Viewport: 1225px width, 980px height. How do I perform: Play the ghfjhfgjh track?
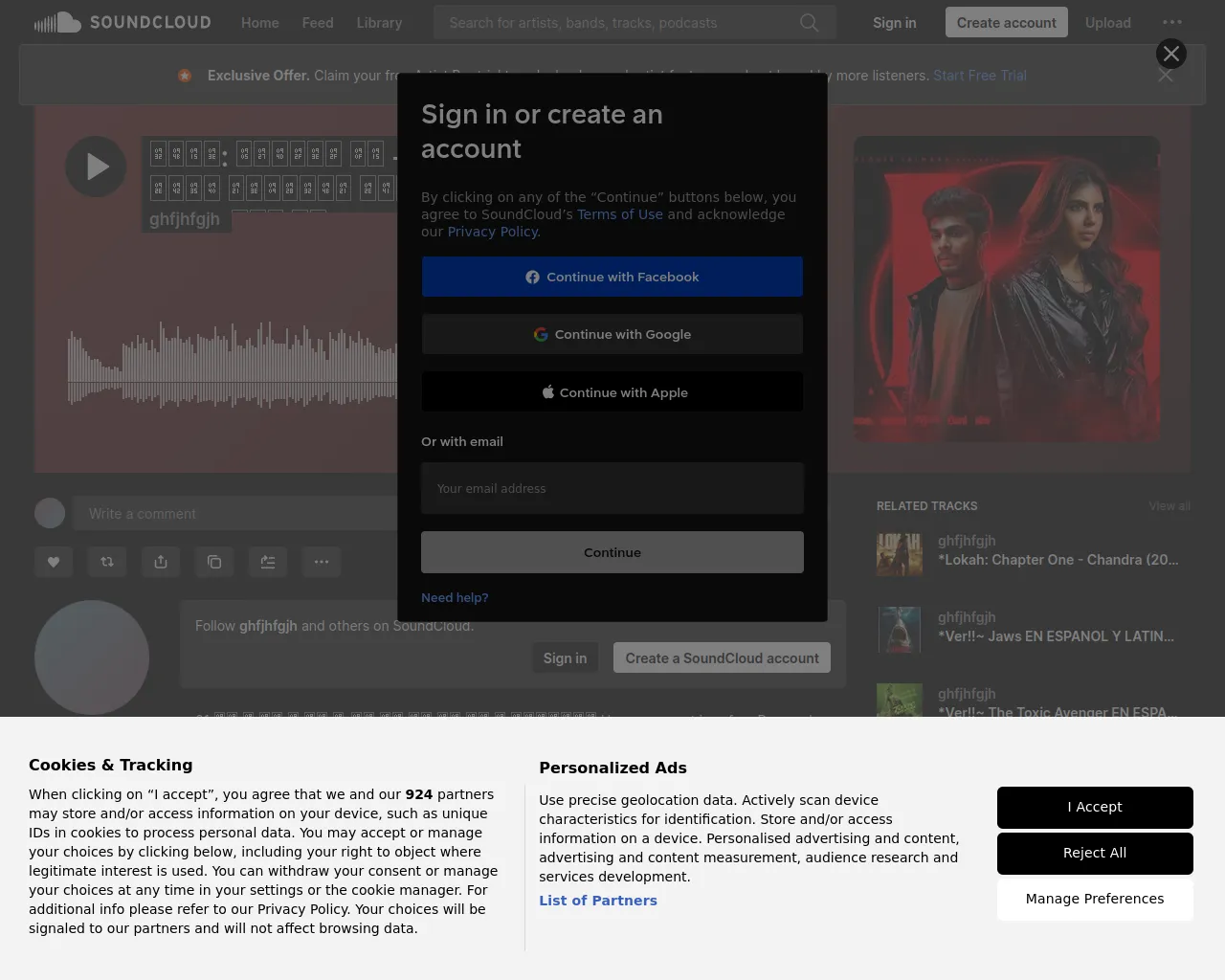point(96,167)
